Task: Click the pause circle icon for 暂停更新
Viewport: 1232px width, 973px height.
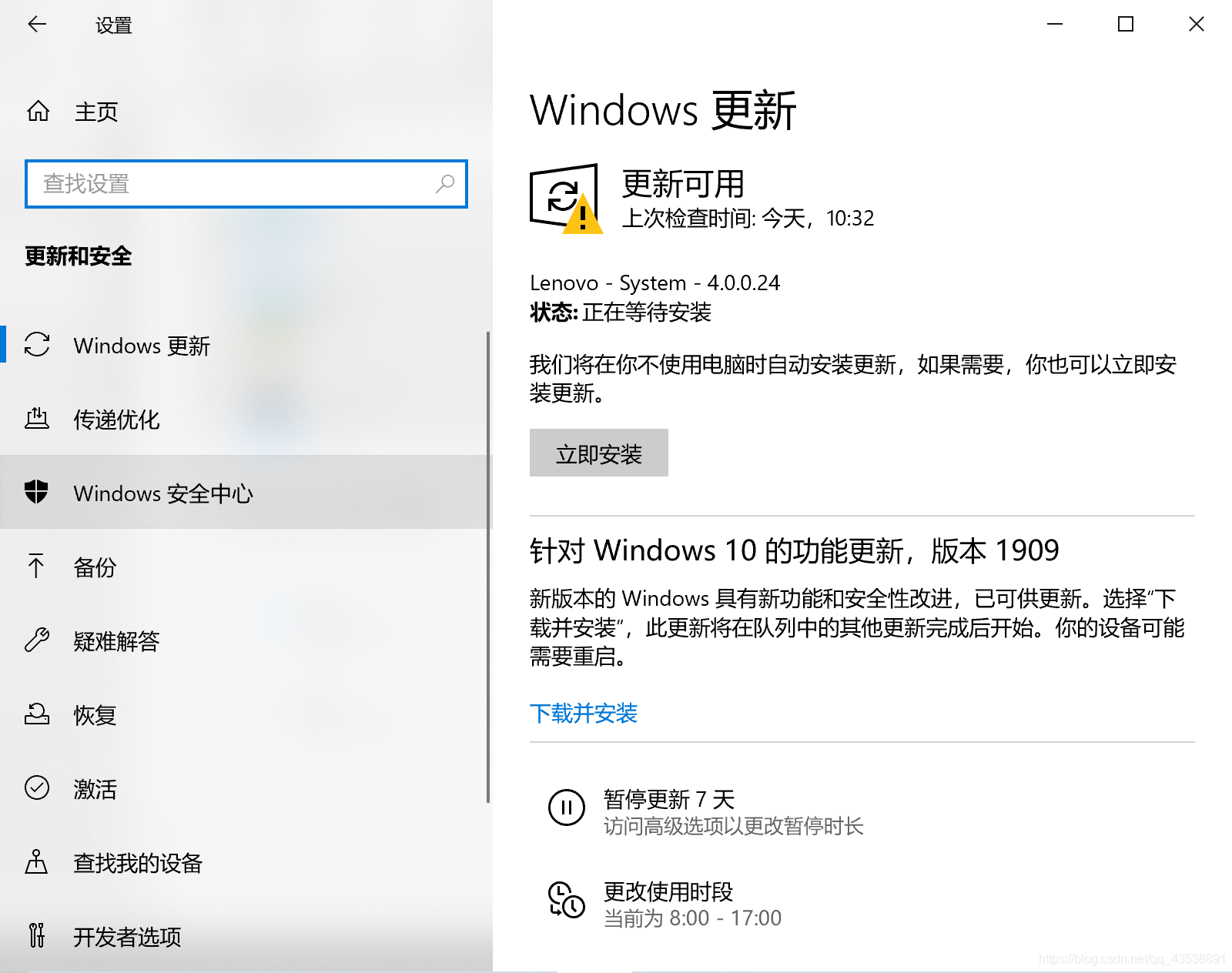Action: tap(567, 807)
